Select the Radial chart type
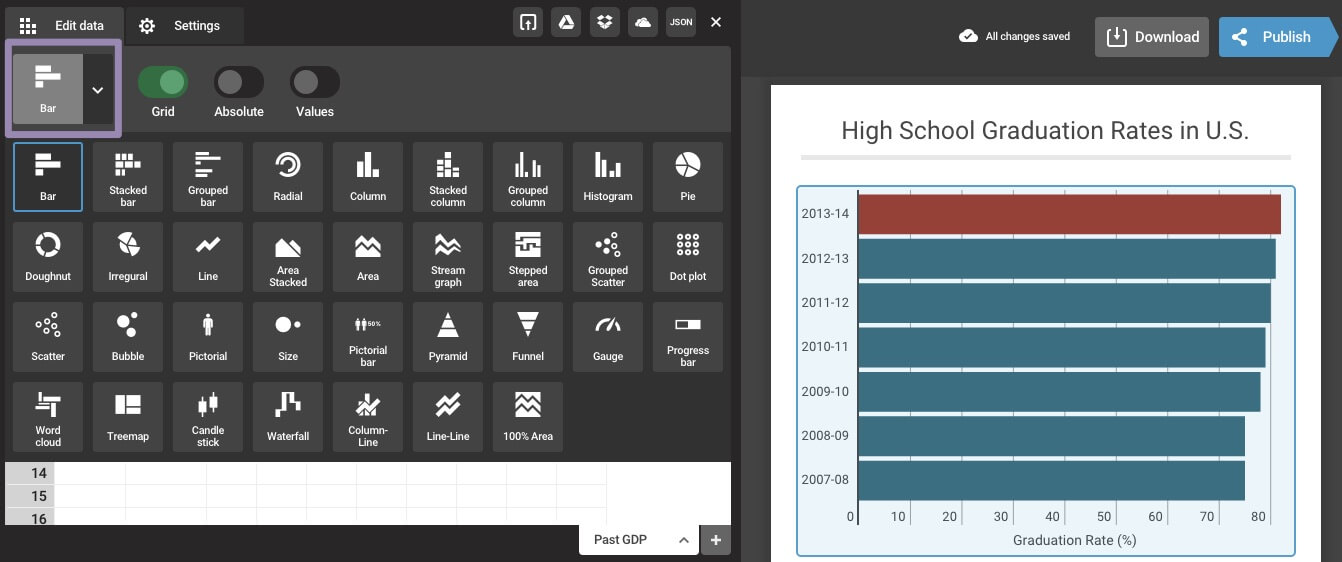The width and height of the screenshot is (1342, 562). (x=288, y=177)
